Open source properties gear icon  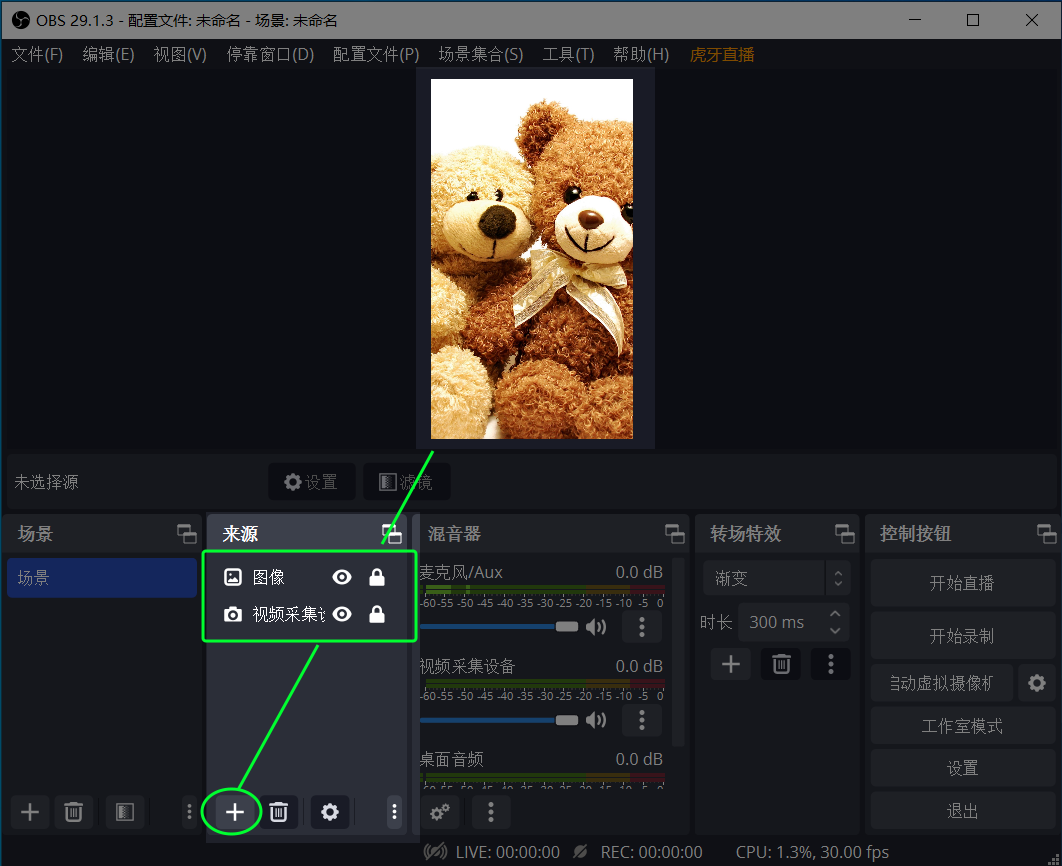330,812
